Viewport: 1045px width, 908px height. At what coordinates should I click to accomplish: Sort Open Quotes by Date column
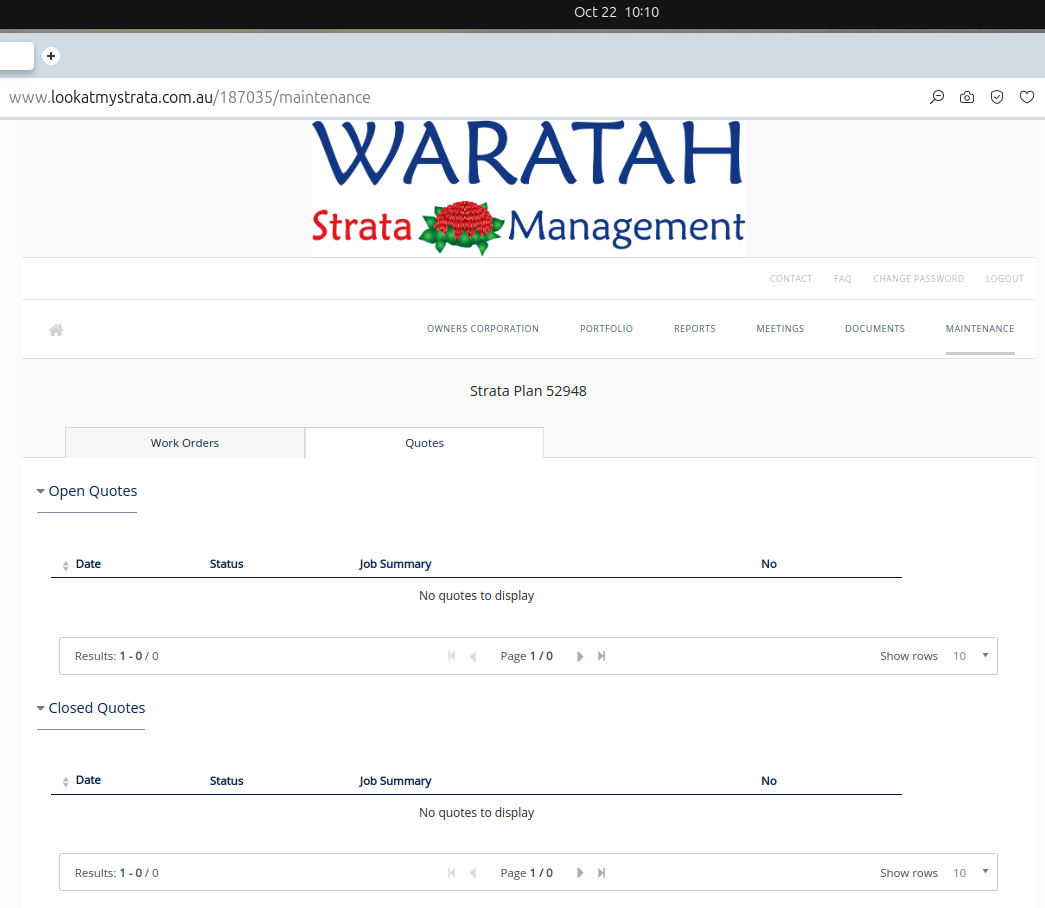click(87, 564)
